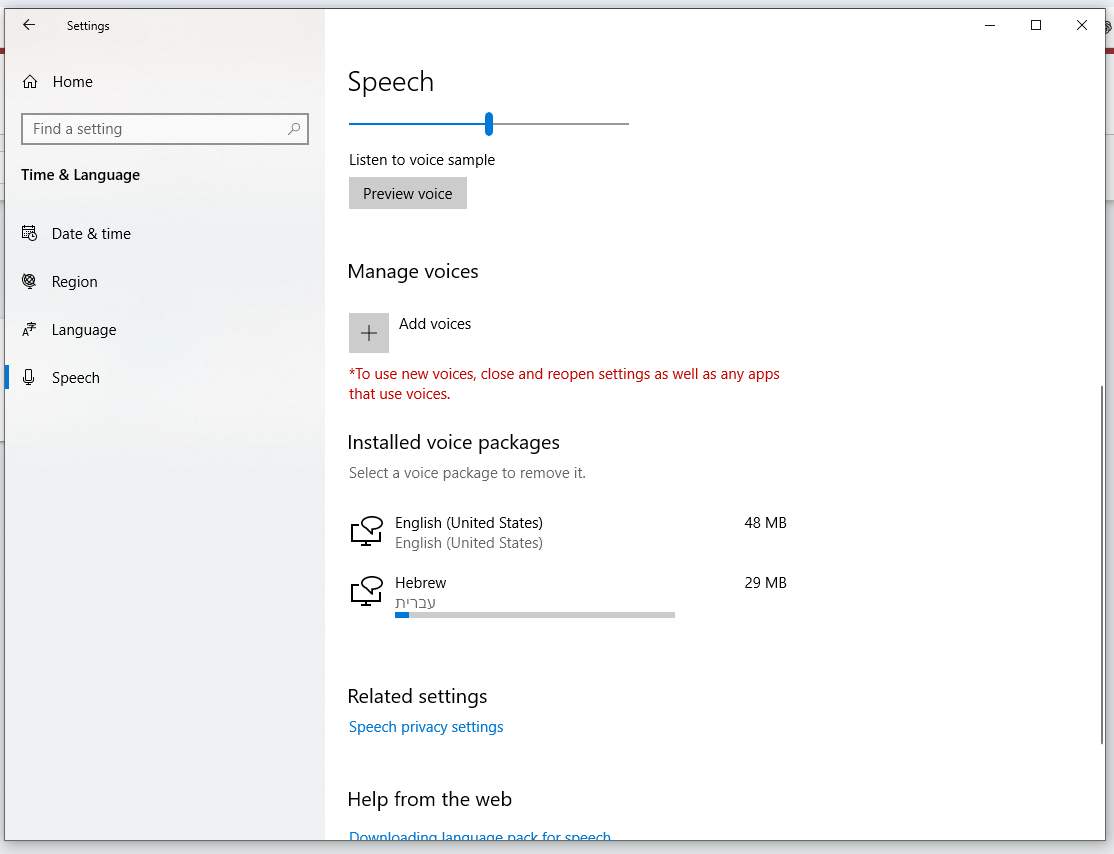Click the plus icon to add voices
This screenshot has height=854, width=1114.
[x=369, y=333]
